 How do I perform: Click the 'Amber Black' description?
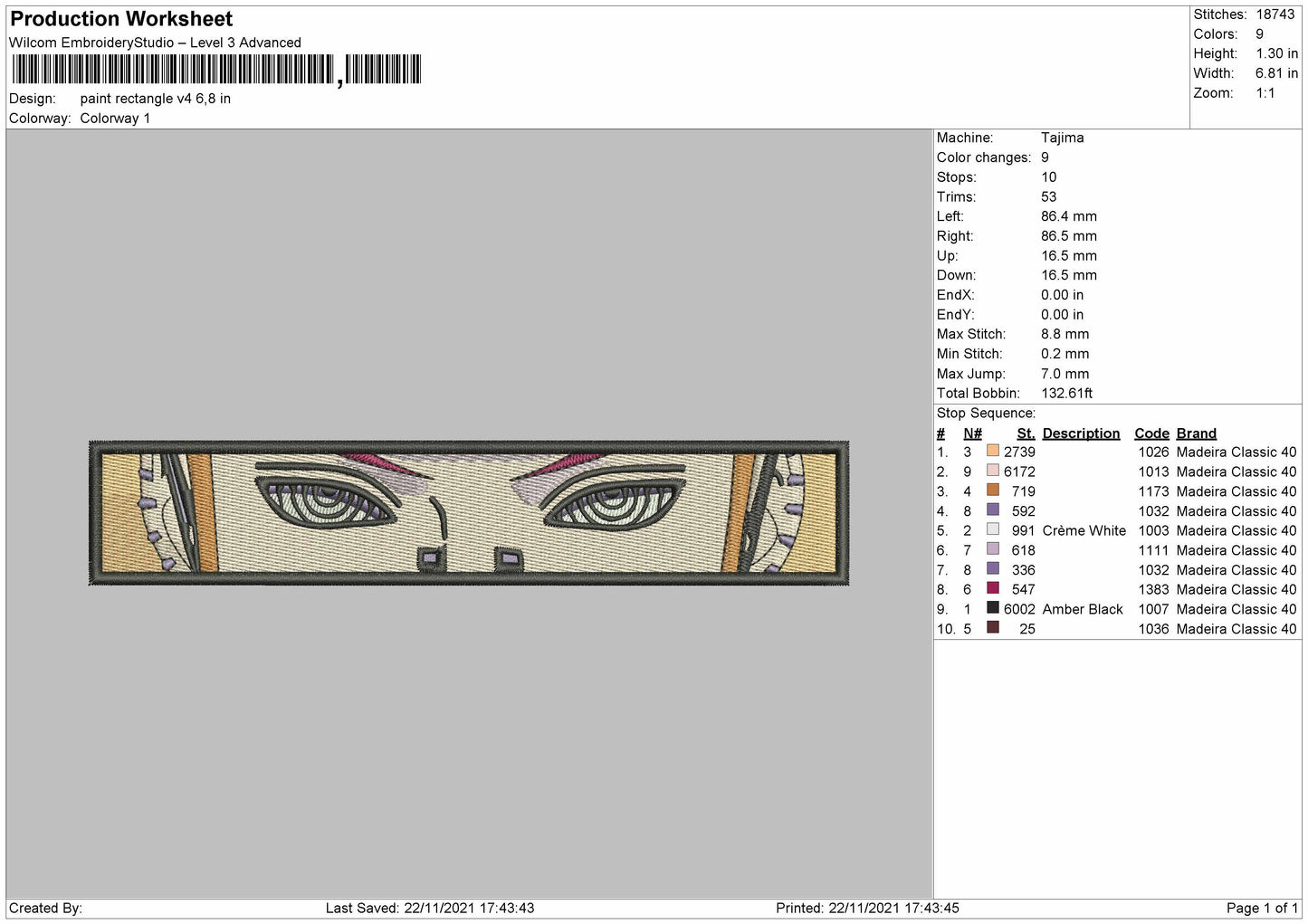tap(1083, 609)
